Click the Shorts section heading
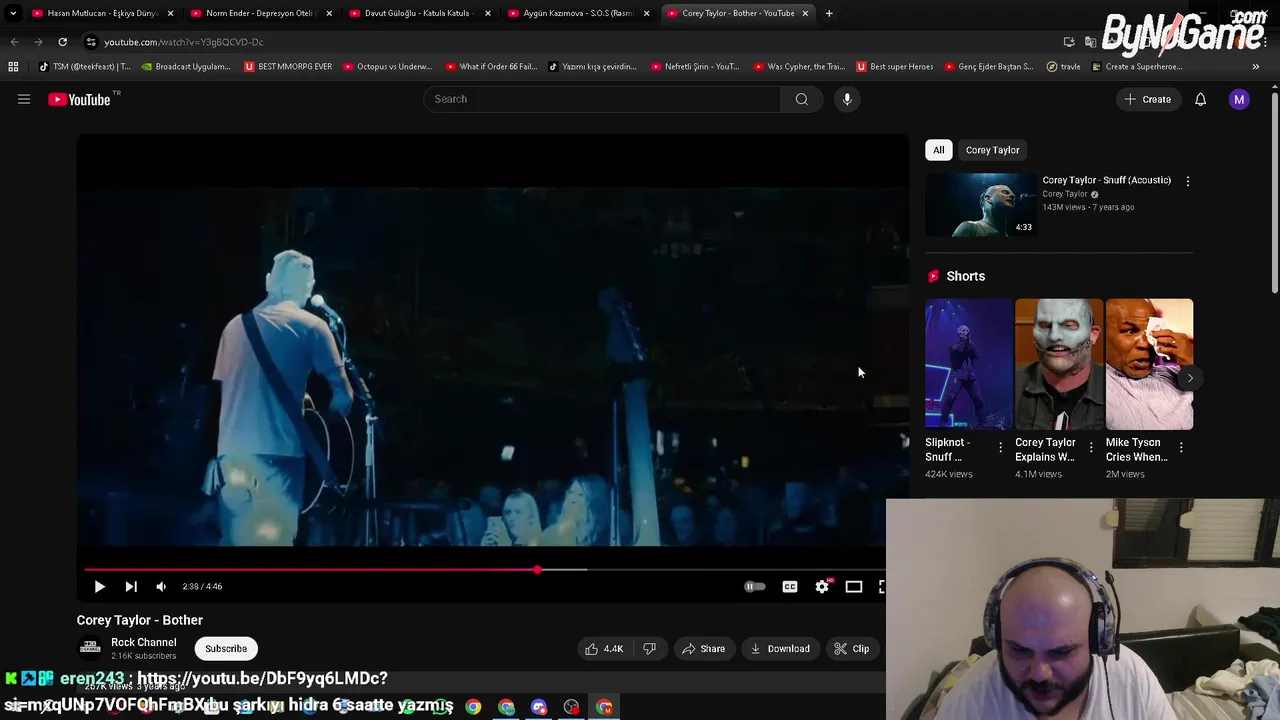This screenshot has height=720, width=1280. [x=965, y=276]
